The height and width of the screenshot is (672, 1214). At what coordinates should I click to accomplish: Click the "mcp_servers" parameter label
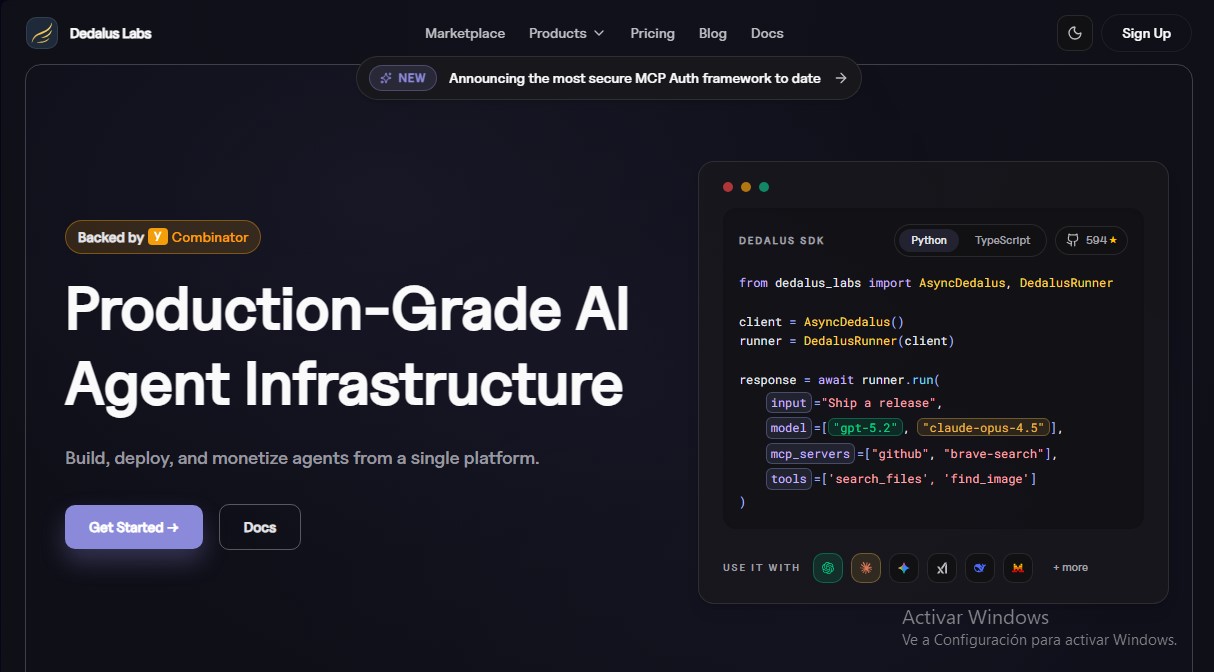click(x=810, y=454)
